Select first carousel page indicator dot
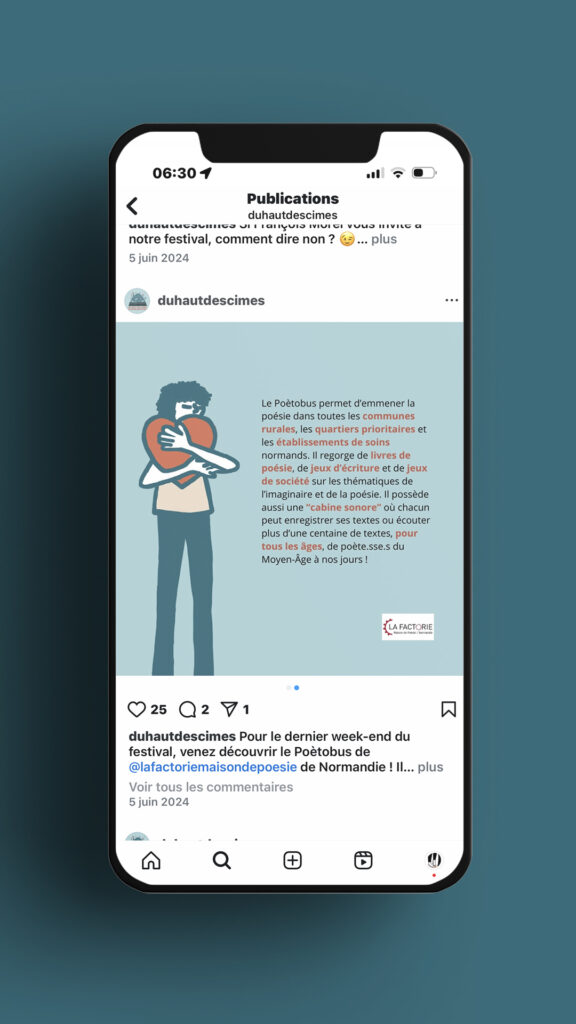Viewport: 576px width, 1024px height. click(x=289, y=688)
